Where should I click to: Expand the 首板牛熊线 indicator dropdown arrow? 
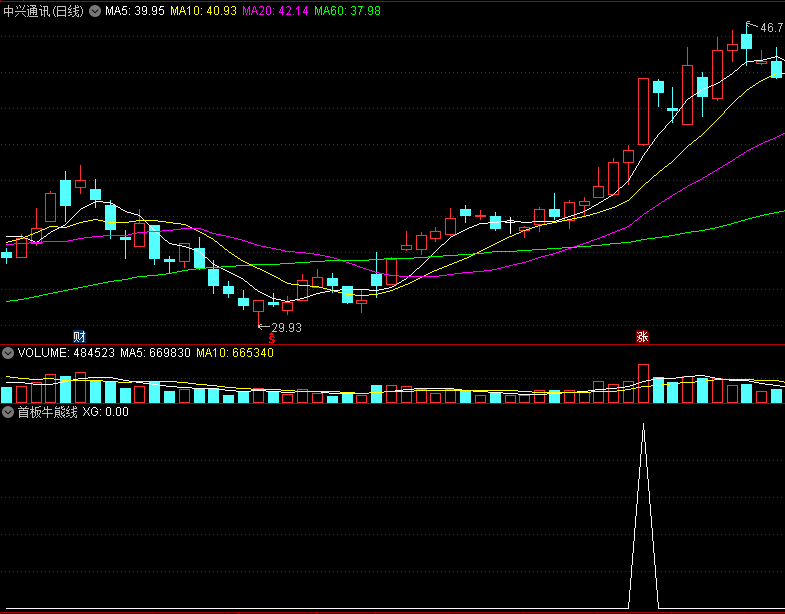(x=8, y=412)
